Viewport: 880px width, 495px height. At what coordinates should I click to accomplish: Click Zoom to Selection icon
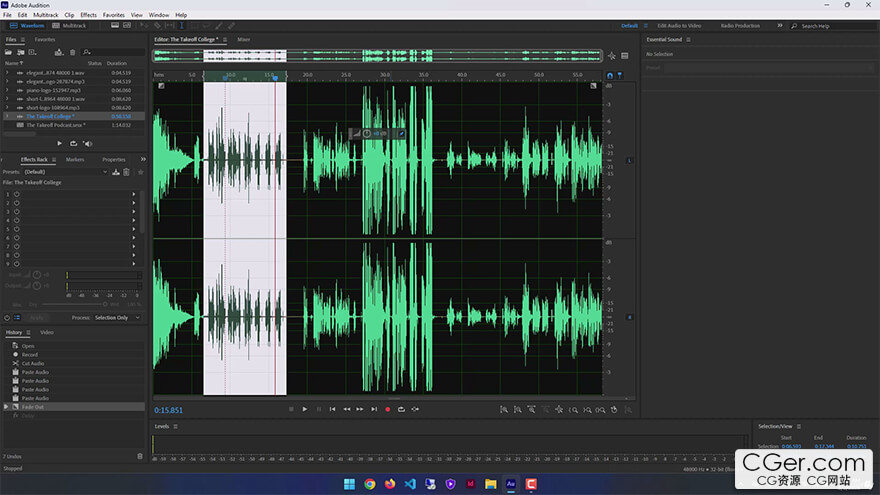[601, 410]
